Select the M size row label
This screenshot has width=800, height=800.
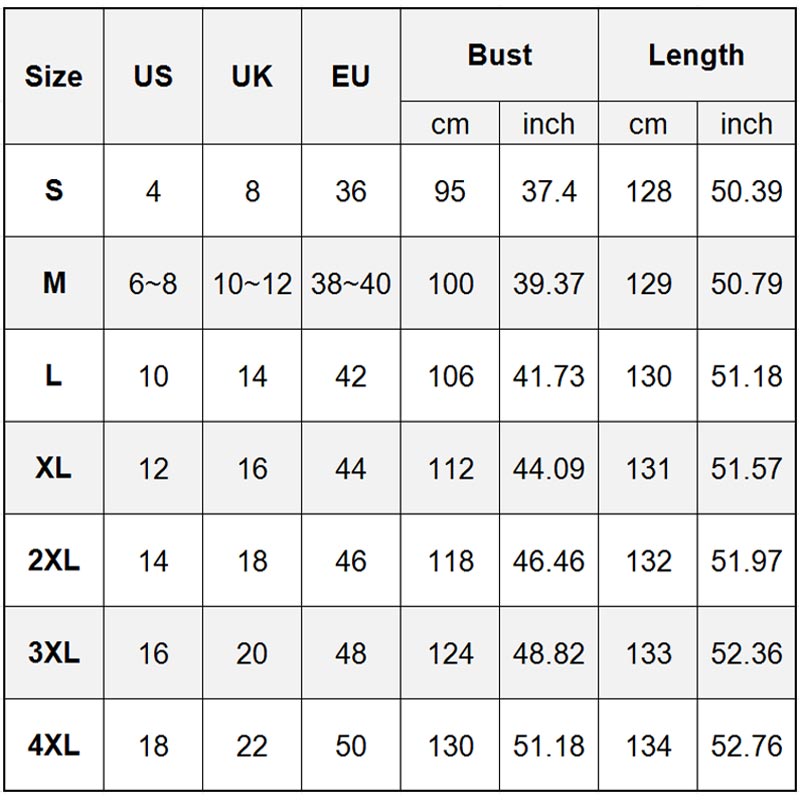click(54, 283)
